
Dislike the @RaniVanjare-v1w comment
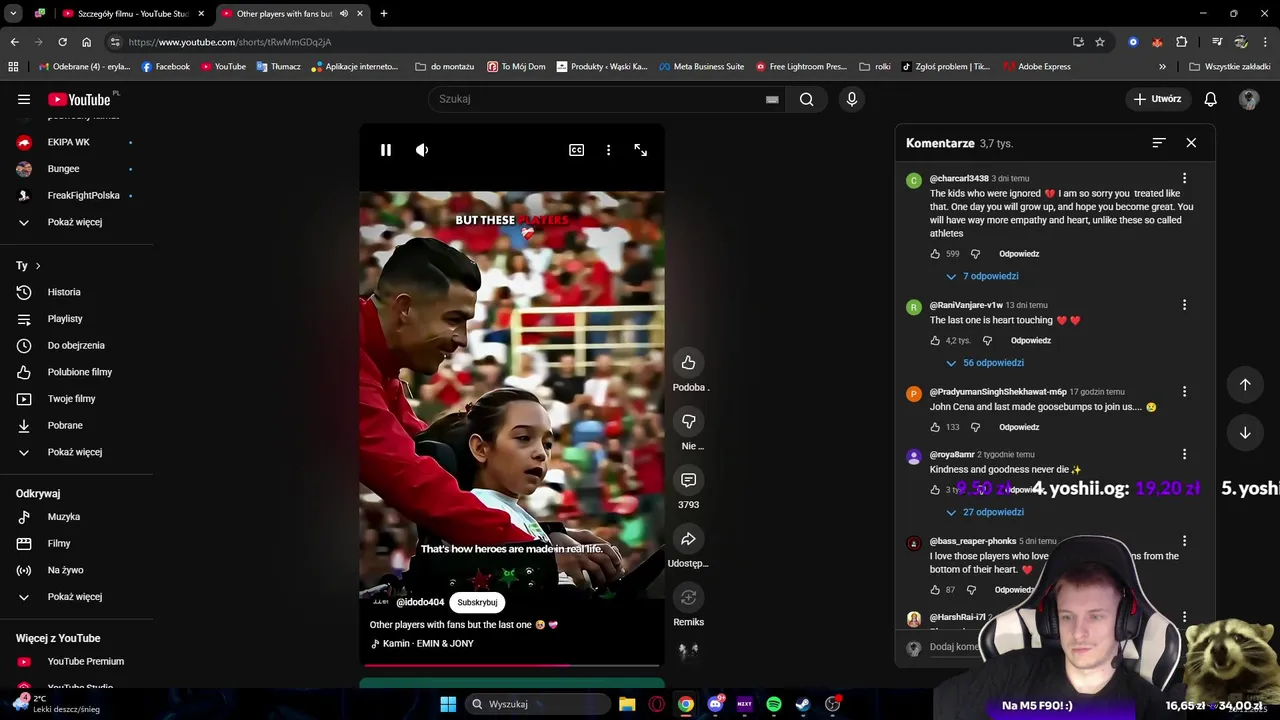pos(987,341)
